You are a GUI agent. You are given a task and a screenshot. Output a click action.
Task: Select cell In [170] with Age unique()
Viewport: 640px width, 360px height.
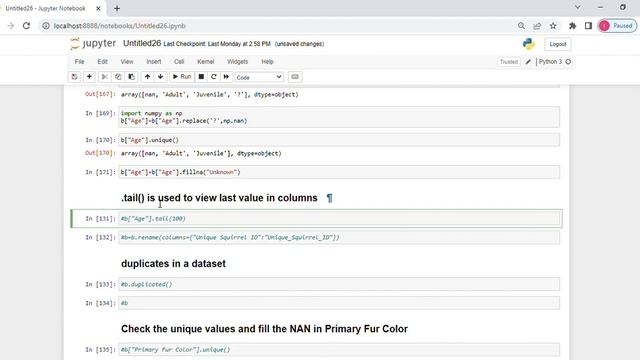coord(339,140)
